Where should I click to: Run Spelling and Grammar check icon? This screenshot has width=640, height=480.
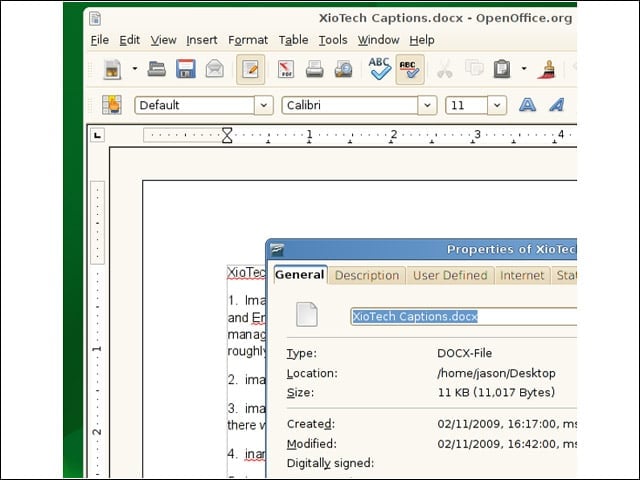pyautogui.click(x=380, y=69)
